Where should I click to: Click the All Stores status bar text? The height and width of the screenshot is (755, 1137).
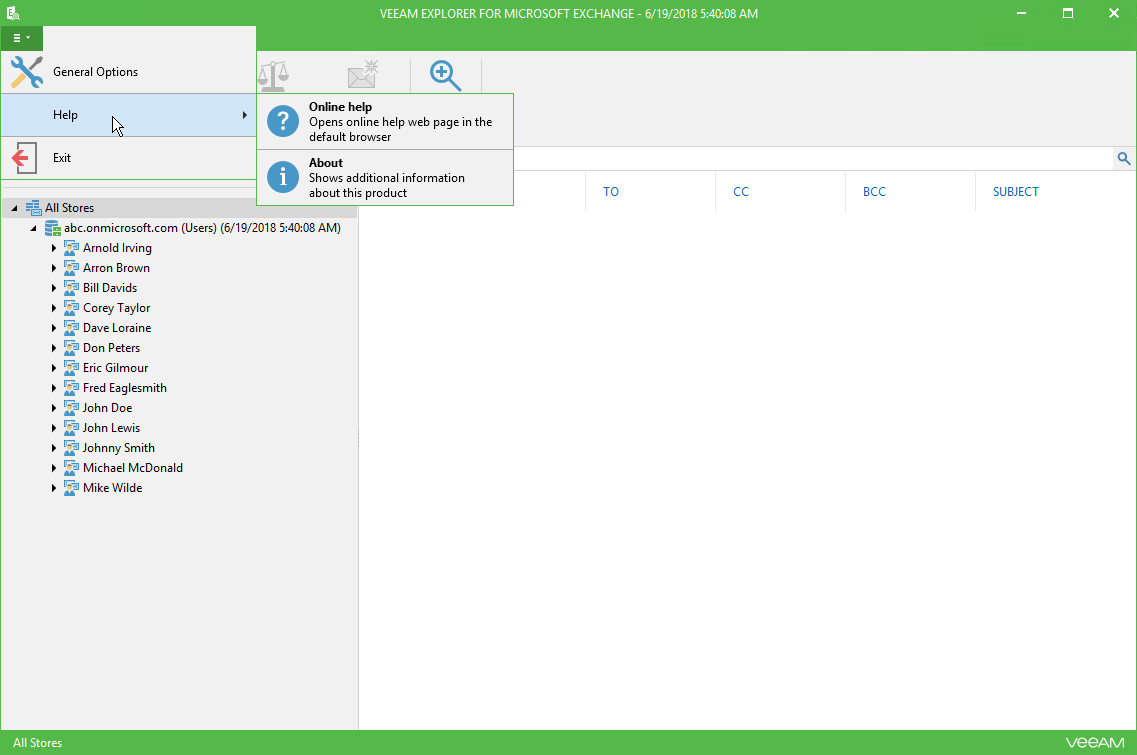[x=38, y=743]
